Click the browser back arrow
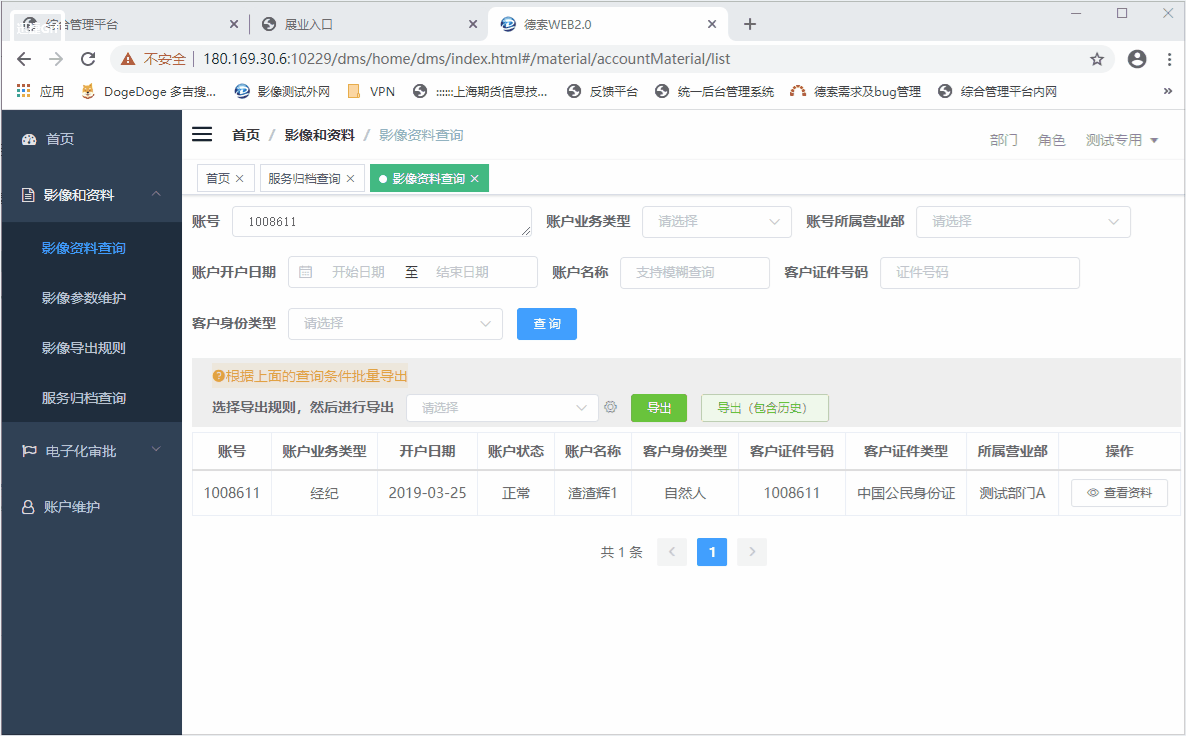Image resolution: width=1186 pixels, height=736 pixels. (x=24, y=59)
